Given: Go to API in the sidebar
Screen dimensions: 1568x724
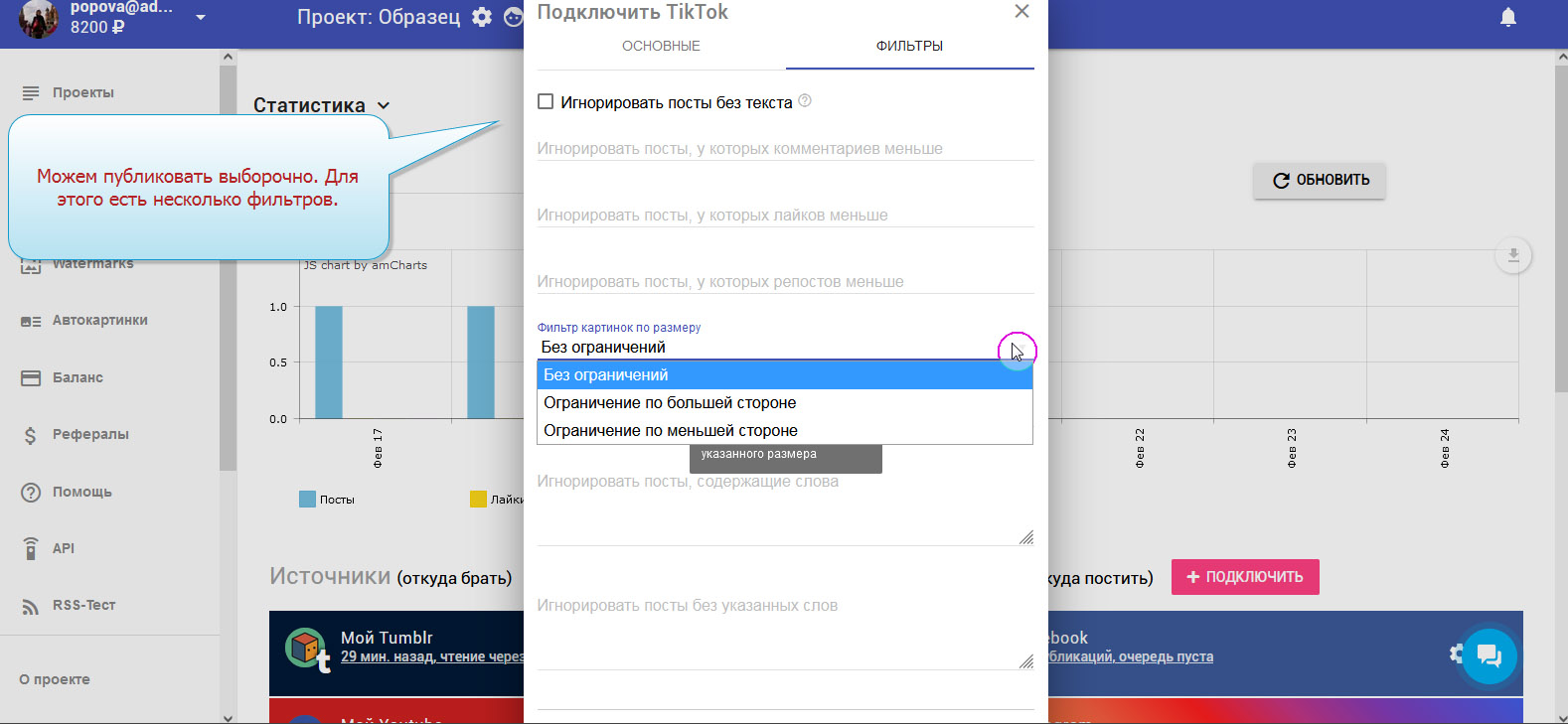Looking at the screenshot, I should tap(63, 548).
